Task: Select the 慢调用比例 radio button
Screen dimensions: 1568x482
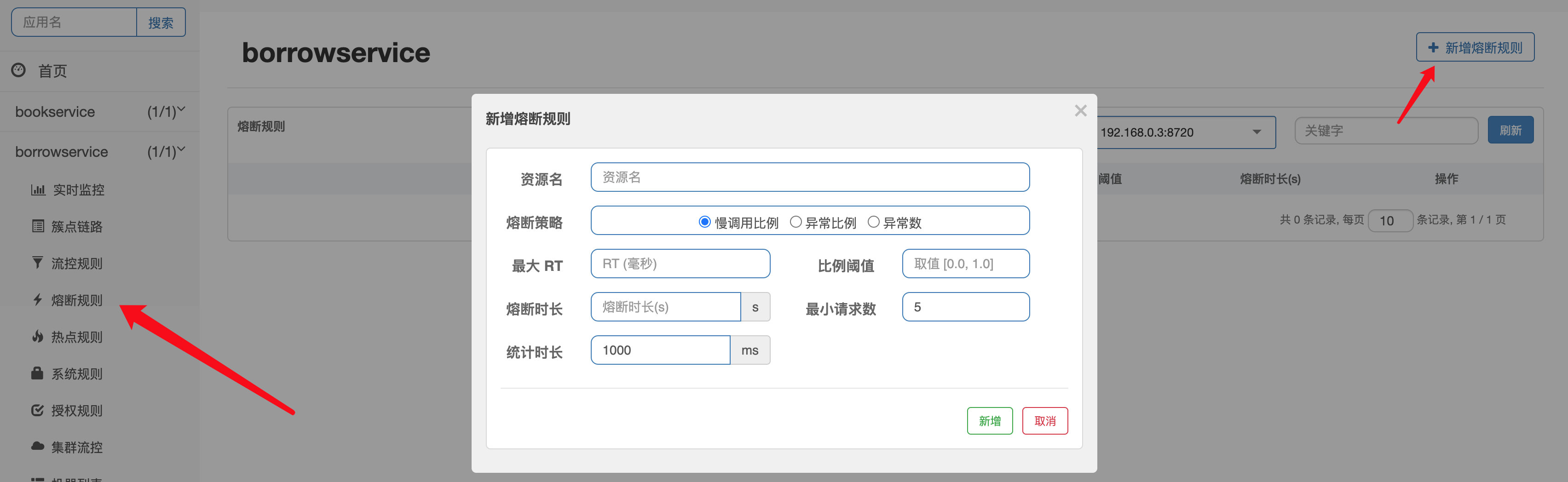Action: click(704, 222)
